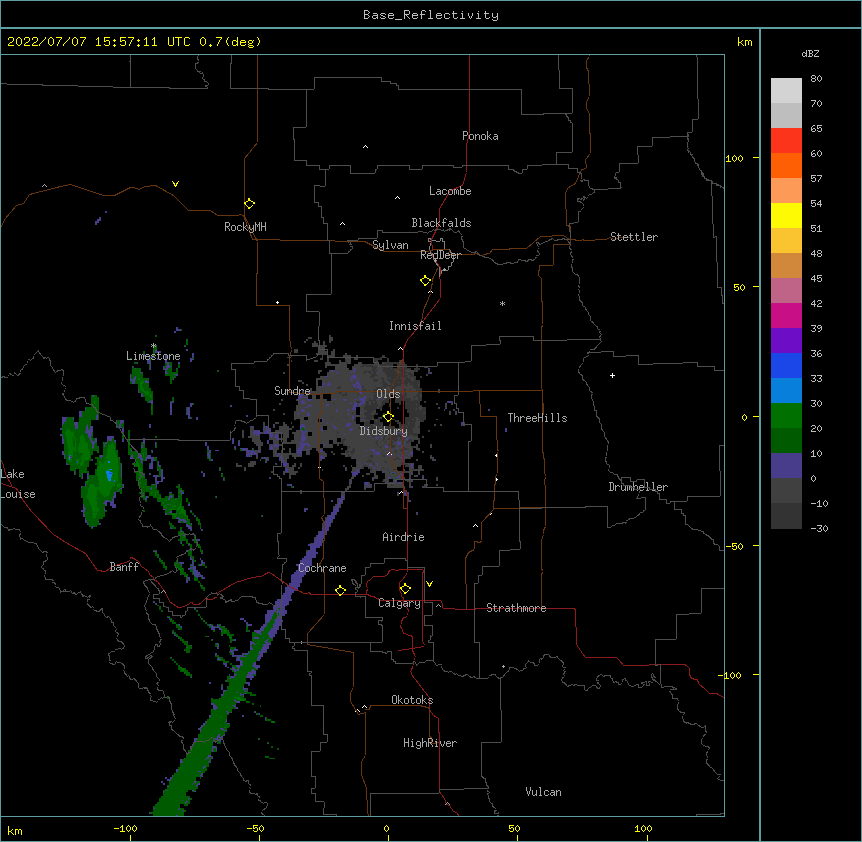Screen dimensions: 862x842
Task: Click the 50 tick on the vertical axis
Action: click(x=739, y=287)
